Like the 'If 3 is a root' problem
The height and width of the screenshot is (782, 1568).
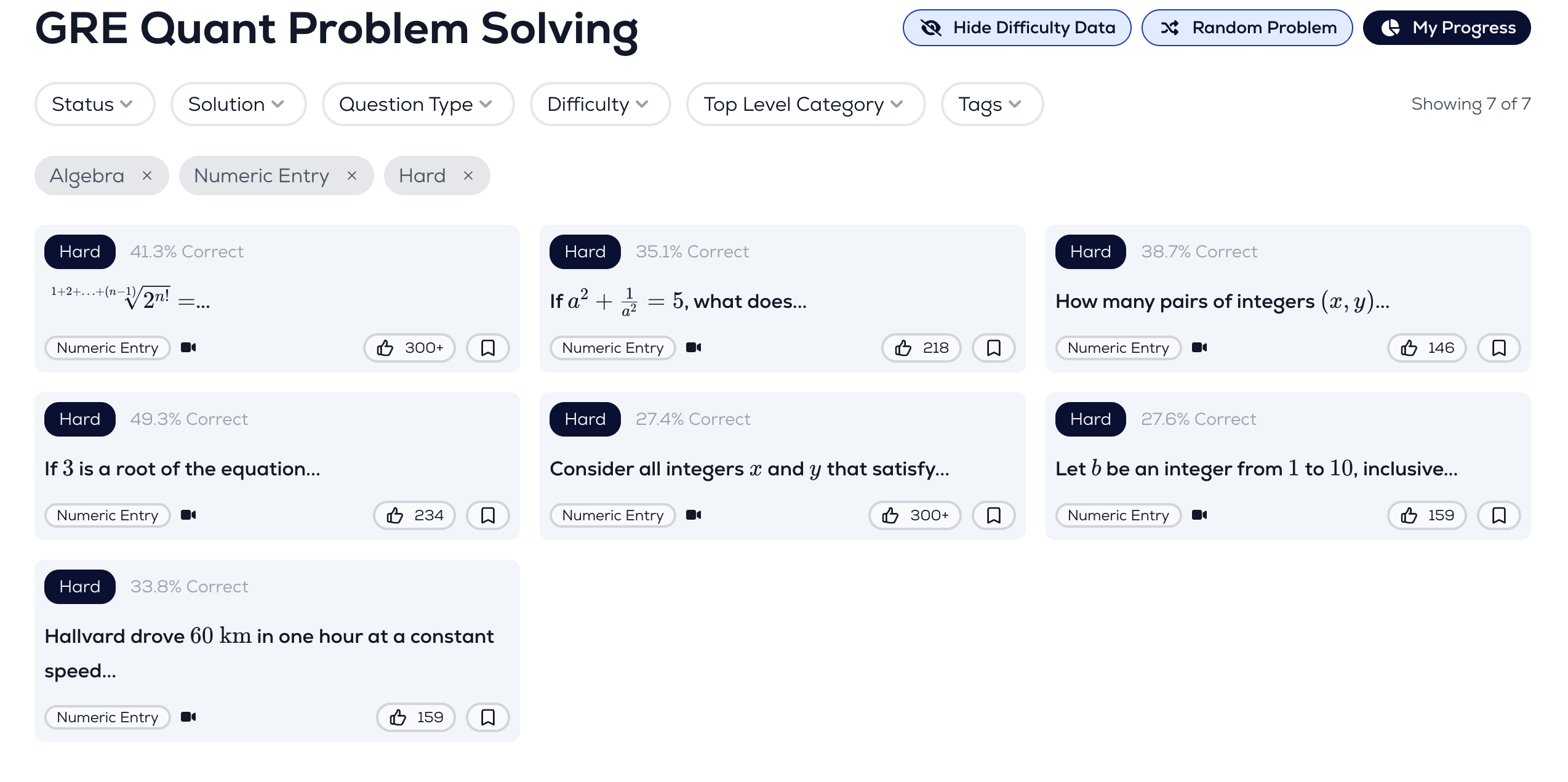click(414, 515)
